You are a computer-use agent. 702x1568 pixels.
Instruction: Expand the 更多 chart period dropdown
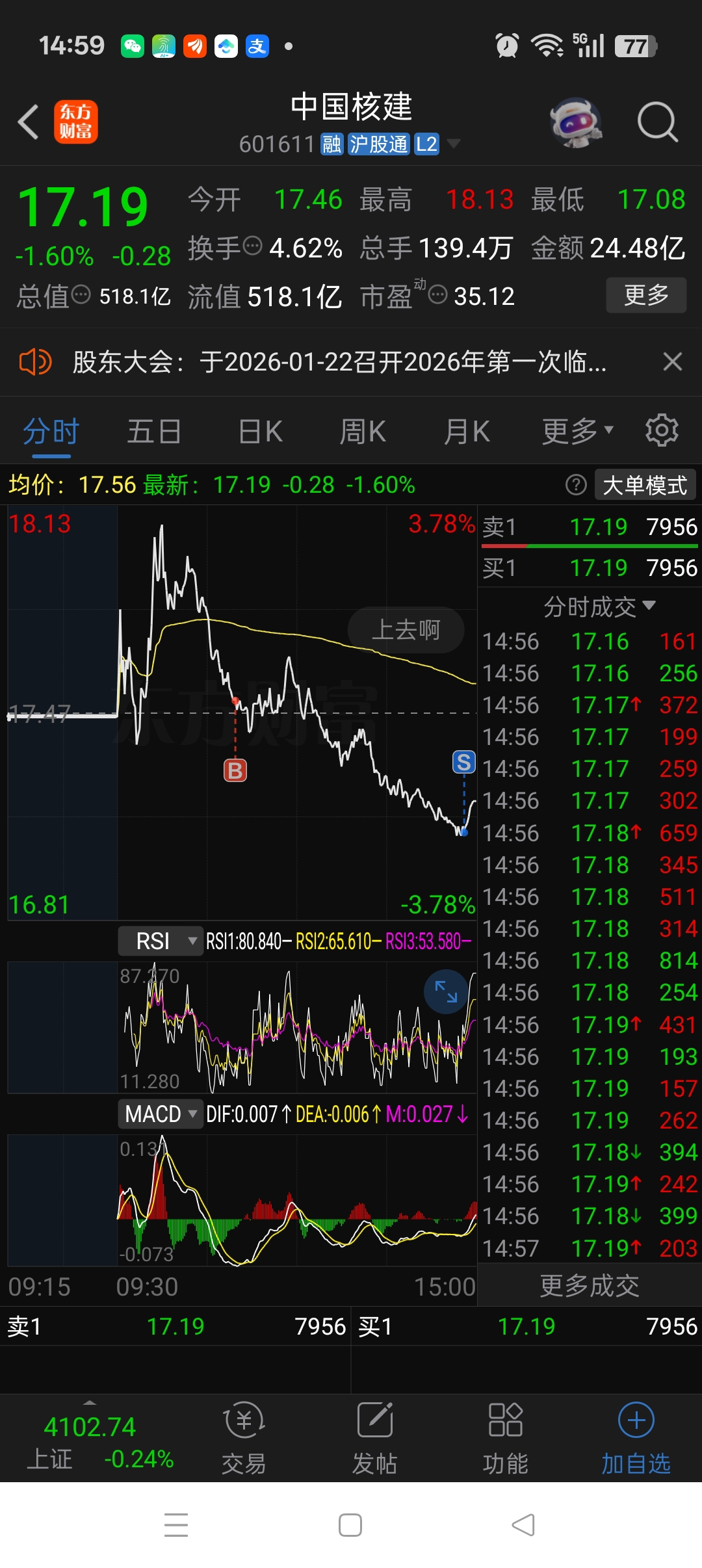tap(577, 431)
